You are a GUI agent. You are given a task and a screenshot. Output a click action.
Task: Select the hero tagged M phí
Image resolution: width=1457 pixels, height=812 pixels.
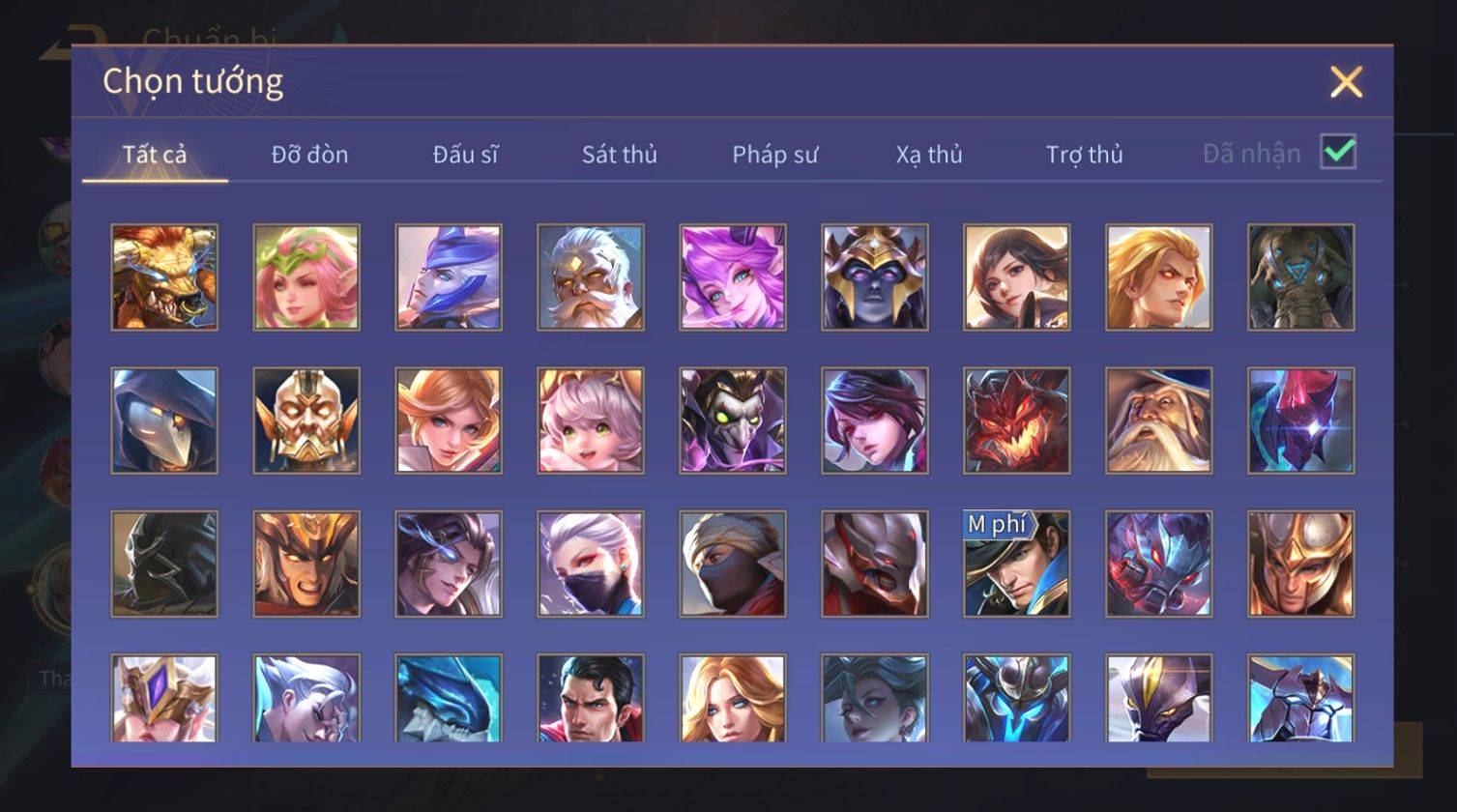(1017, 565)
